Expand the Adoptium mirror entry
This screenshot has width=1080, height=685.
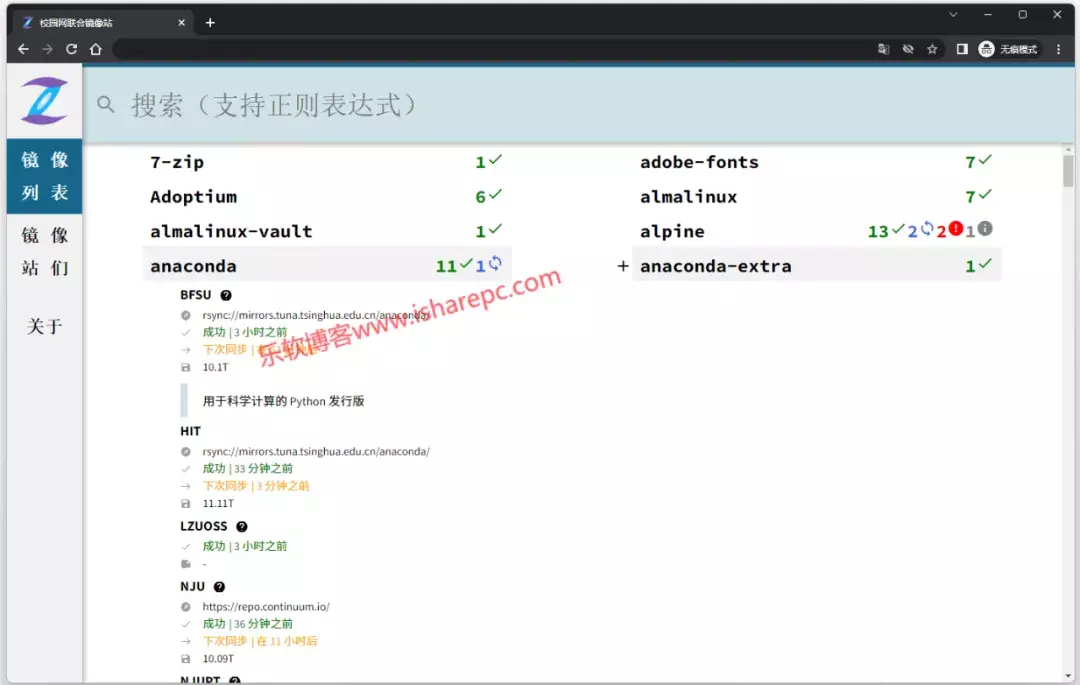(326, 196)
